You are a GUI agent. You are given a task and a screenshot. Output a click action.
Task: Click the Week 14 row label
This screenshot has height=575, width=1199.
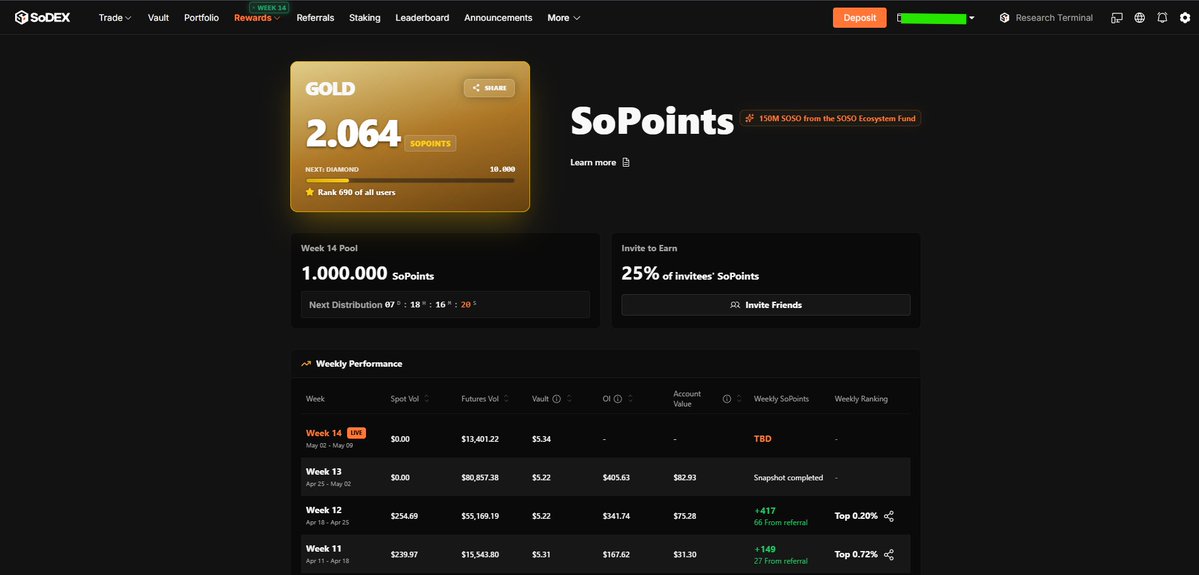point(323,433)
